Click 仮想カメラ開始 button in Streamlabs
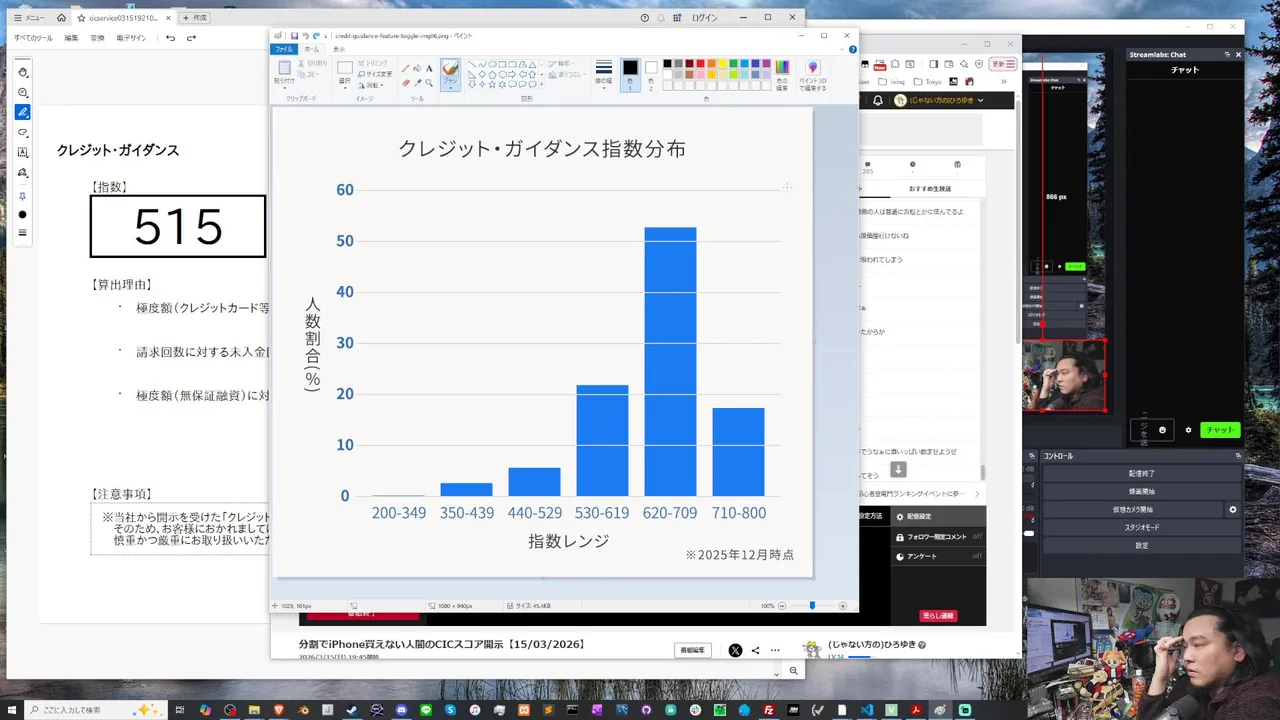 click(1132, 510)
